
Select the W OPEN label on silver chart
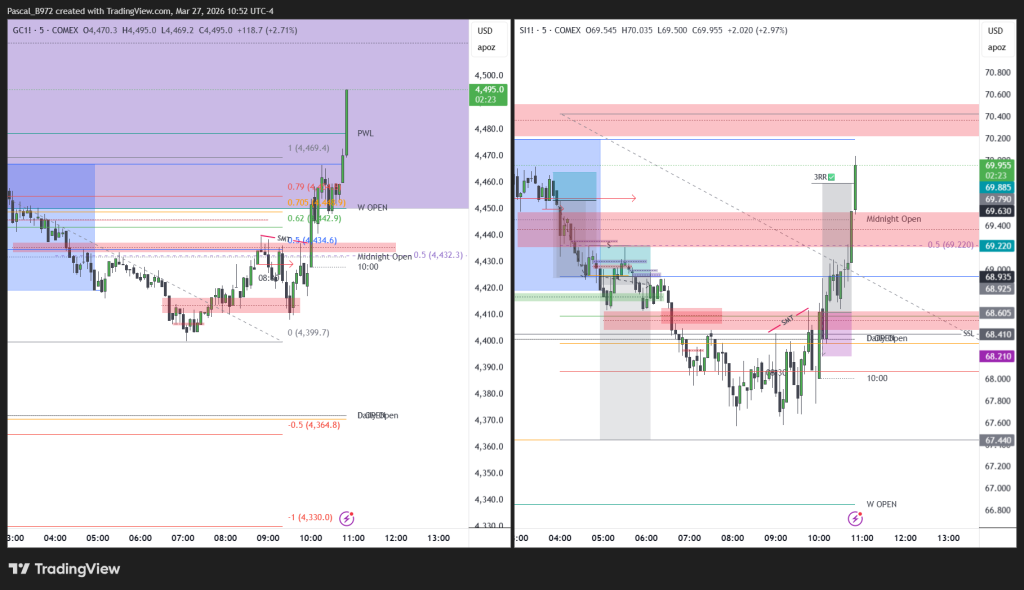tap(881, 504)
